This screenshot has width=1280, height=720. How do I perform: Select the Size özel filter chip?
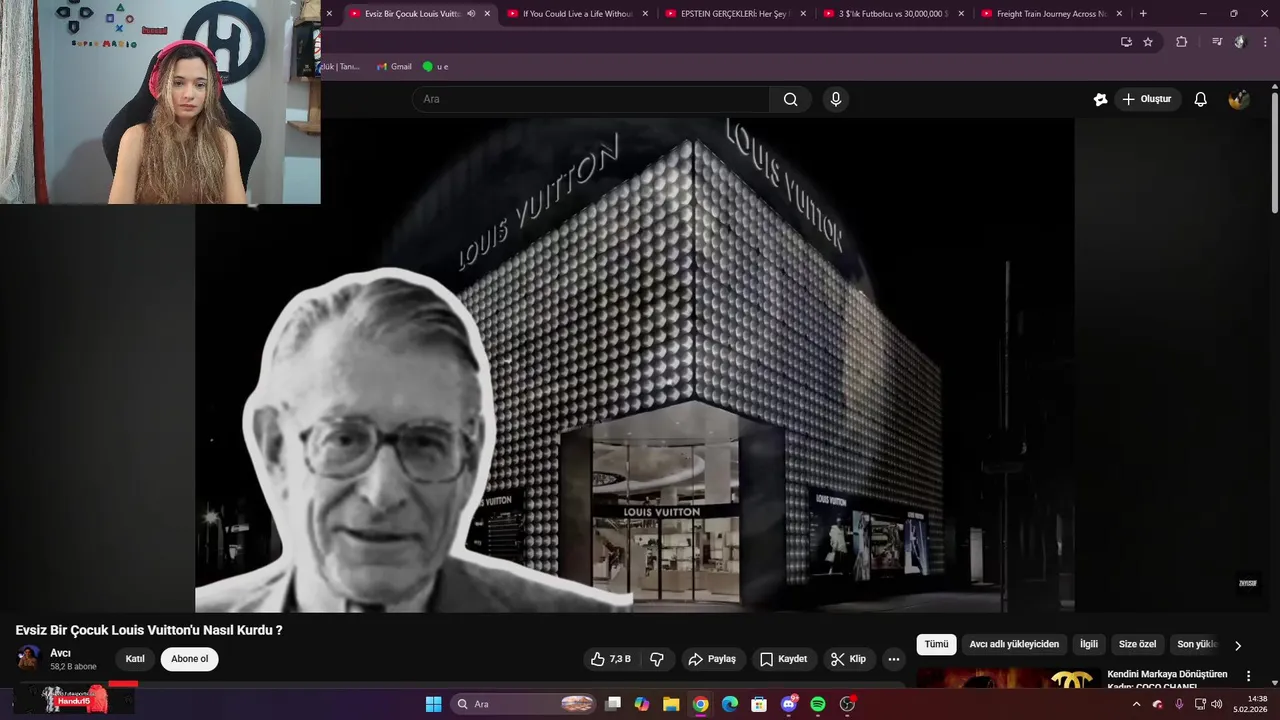click(1137, 645)
